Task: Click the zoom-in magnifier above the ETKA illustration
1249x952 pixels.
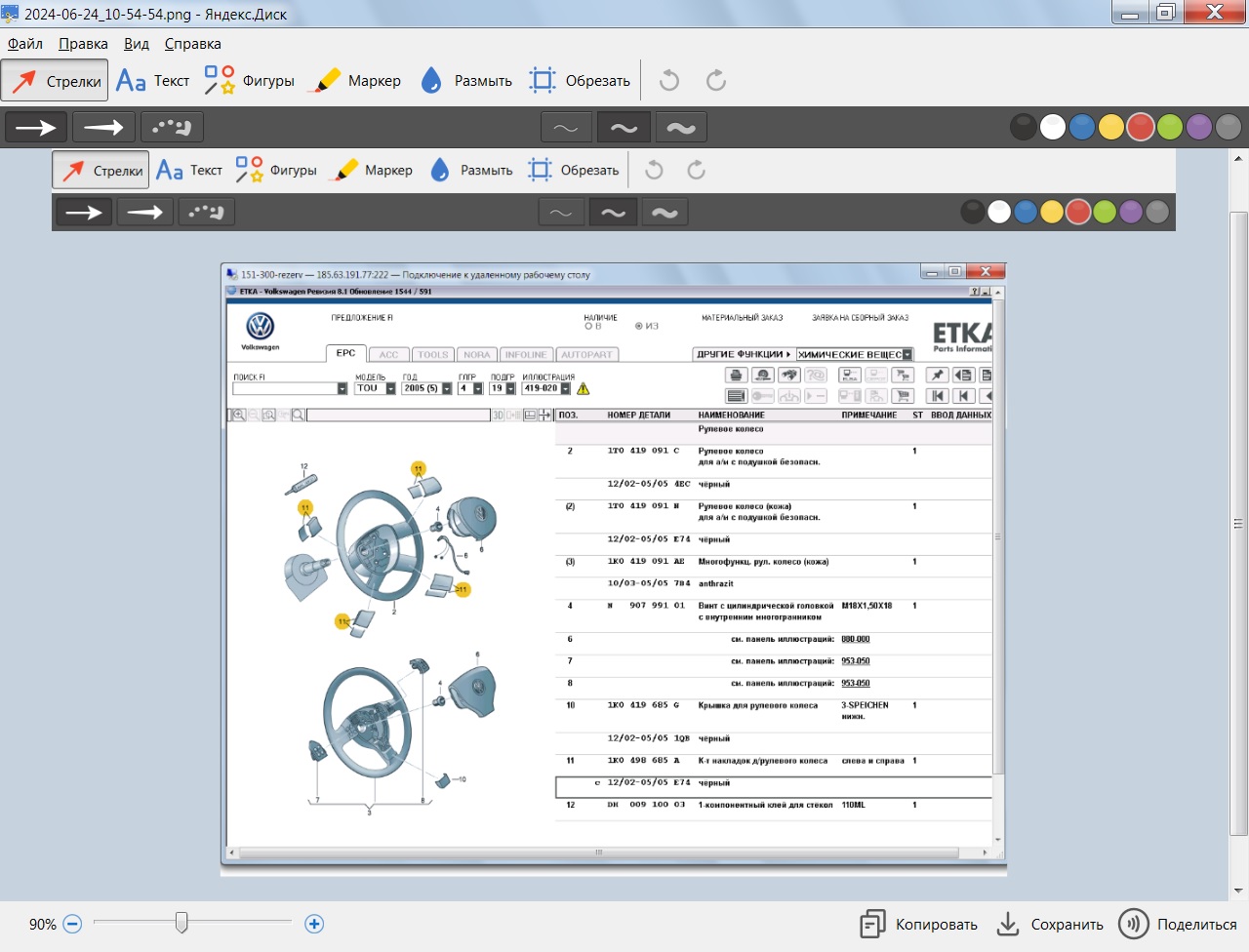Action: [x=239, y=415]
